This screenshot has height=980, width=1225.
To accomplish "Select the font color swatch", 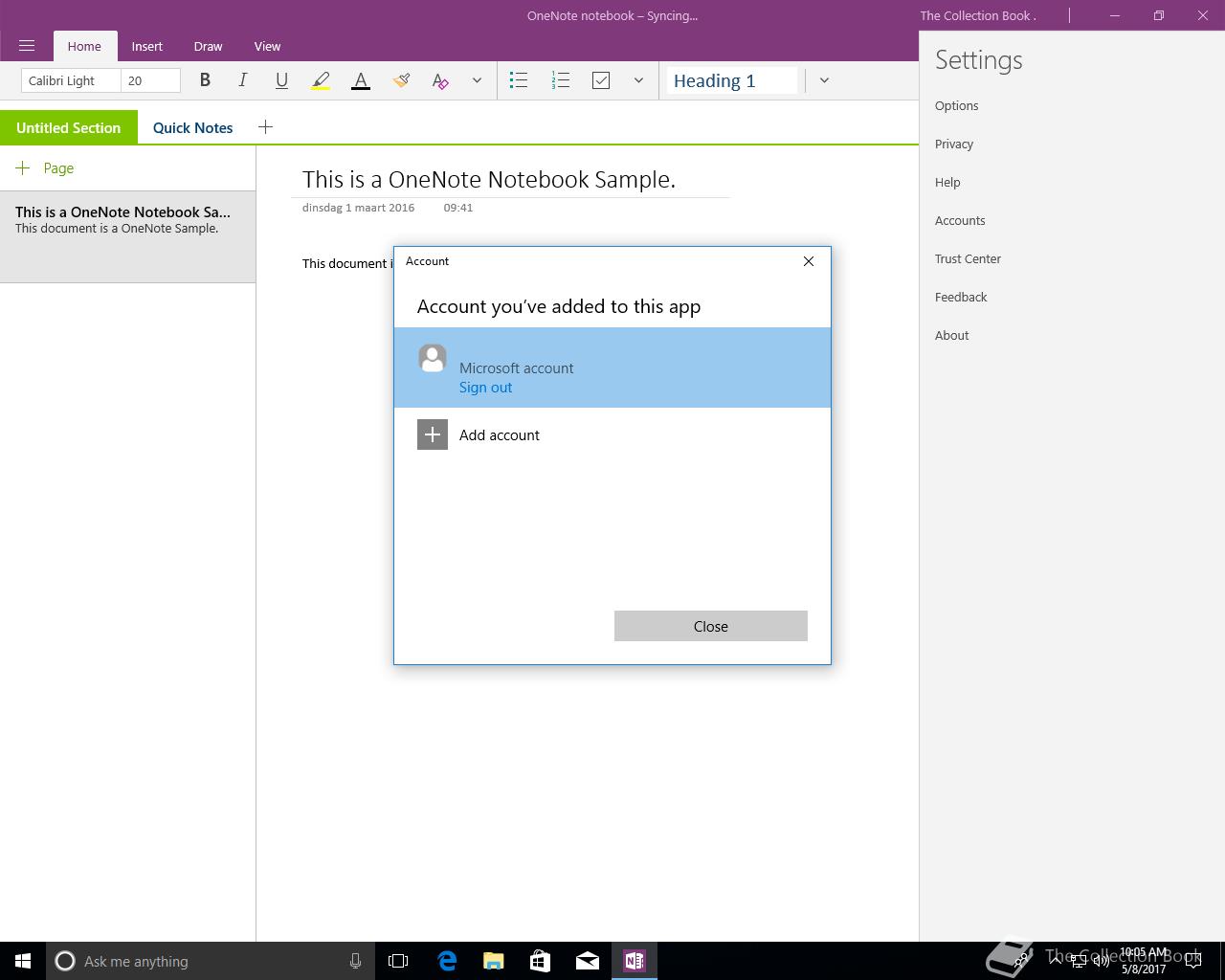I will pos(361,81).
